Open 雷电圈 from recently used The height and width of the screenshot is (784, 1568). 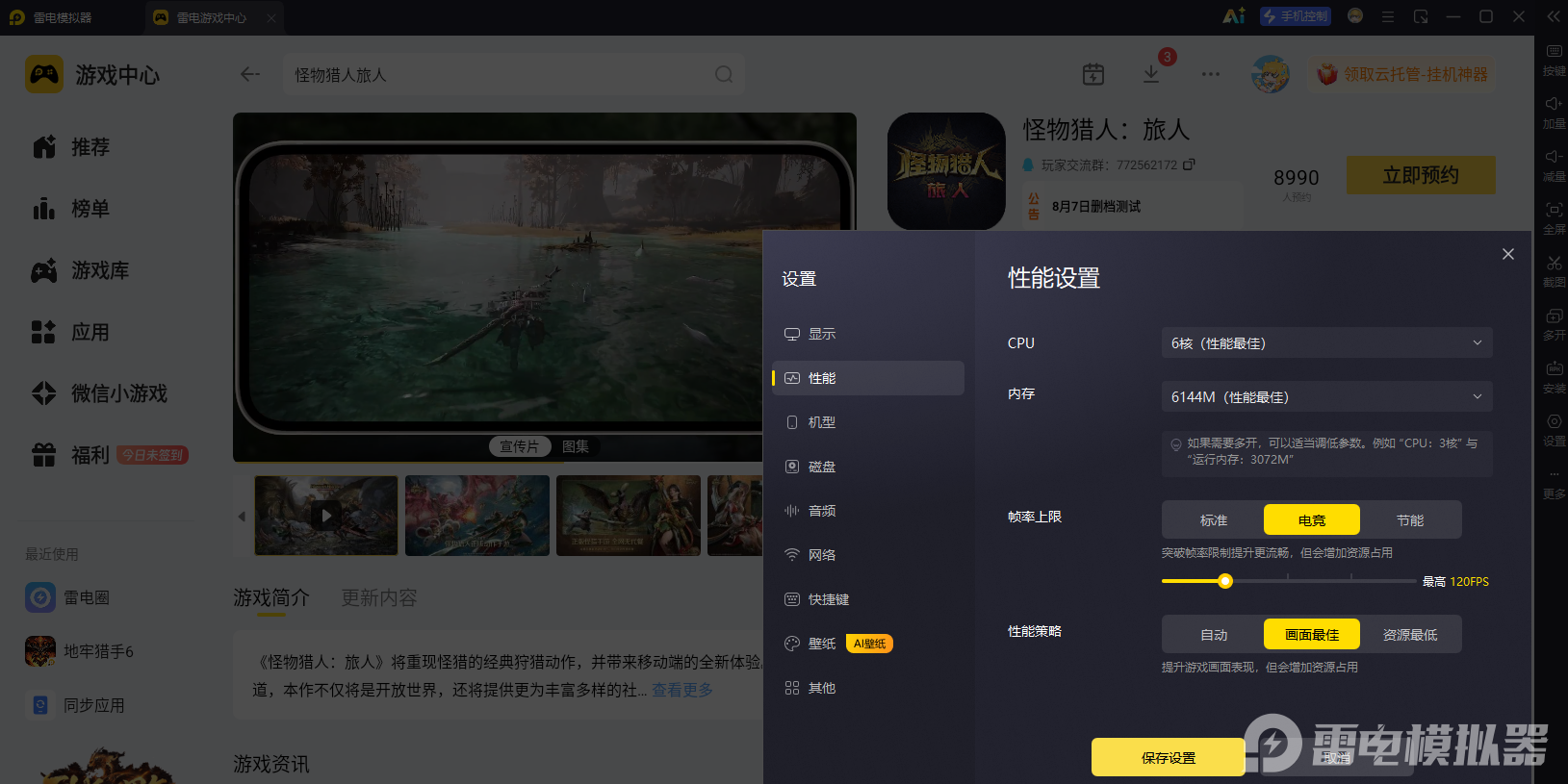click(67, 597)
